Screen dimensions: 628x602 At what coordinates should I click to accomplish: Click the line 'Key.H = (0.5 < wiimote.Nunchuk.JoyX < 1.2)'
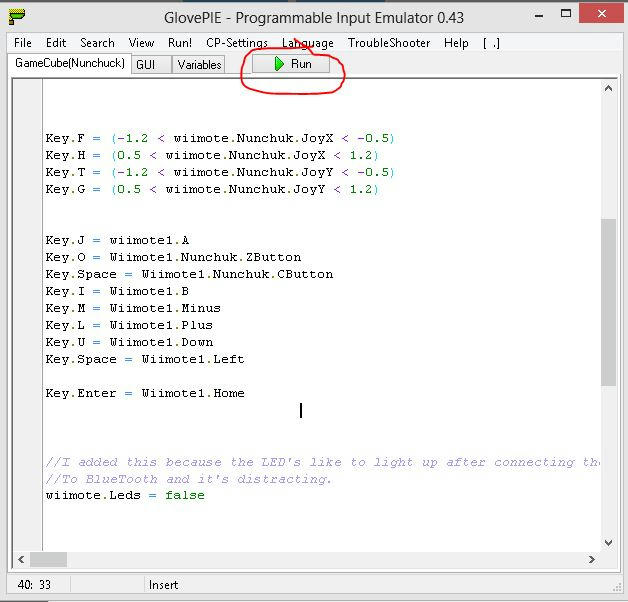tap(212, 155)
